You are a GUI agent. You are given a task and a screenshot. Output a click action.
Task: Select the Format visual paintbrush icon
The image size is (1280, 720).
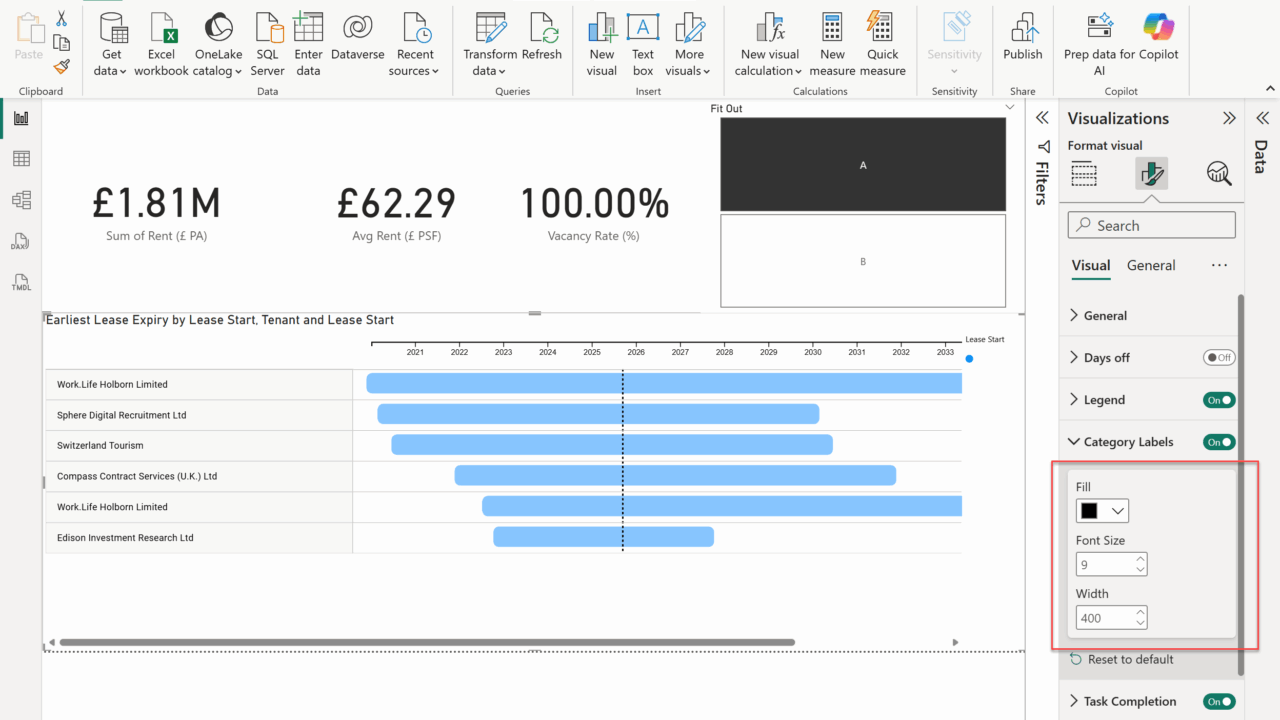click(x=1151, y=174)
